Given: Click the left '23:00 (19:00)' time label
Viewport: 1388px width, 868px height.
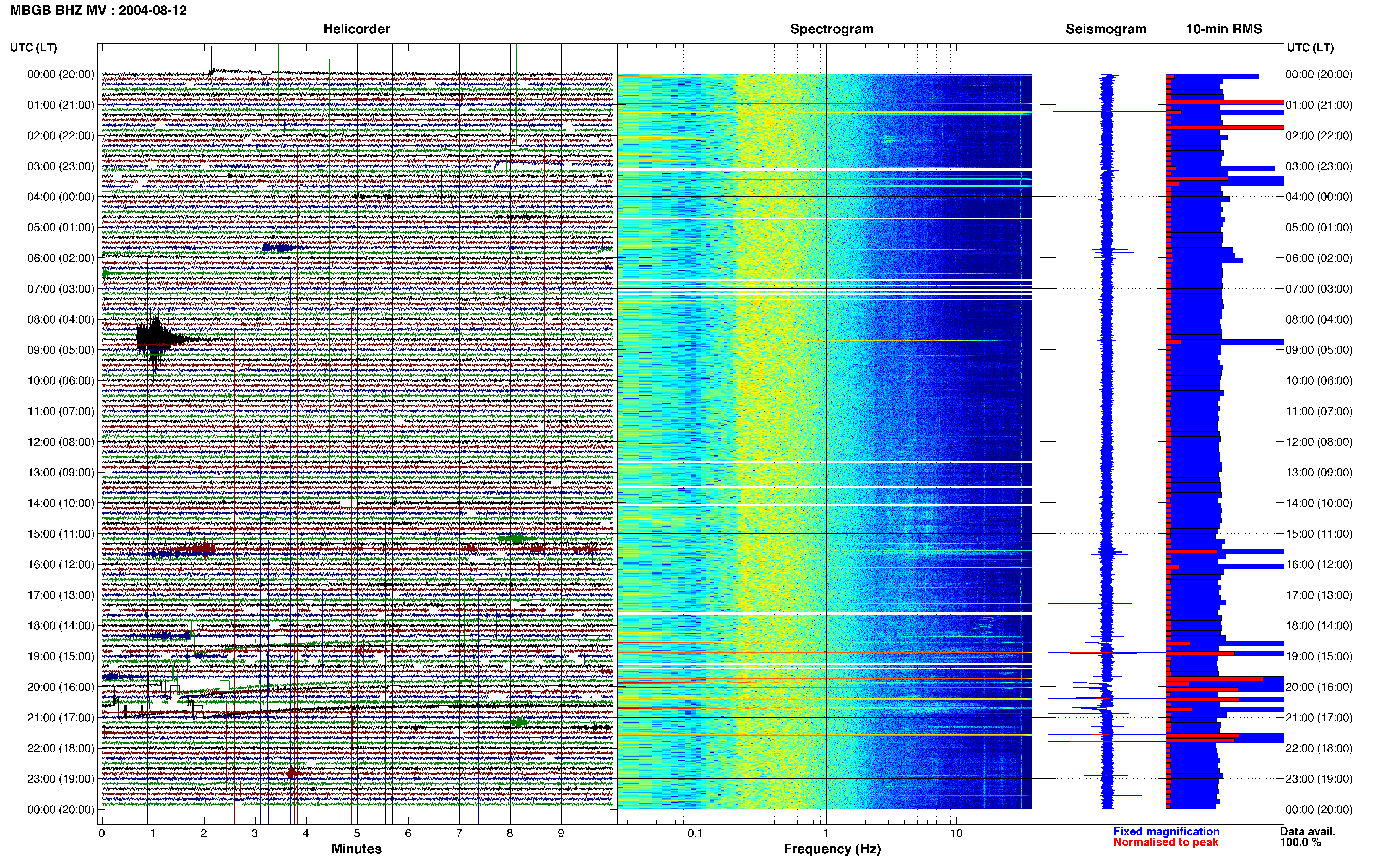Looking at the screenshot, I should coord(61,778).
